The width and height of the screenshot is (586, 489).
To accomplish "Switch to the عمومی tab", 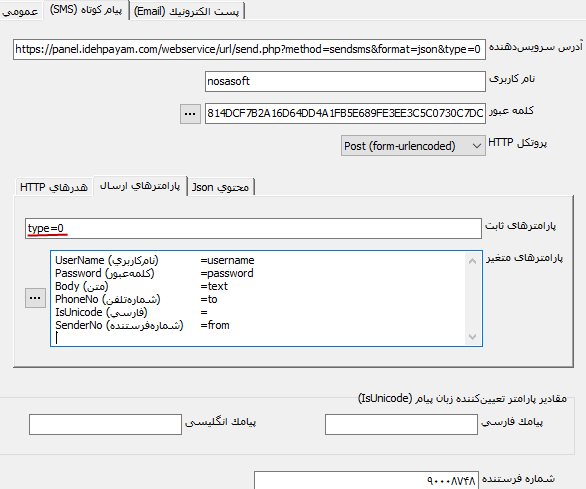I will click(x=20, y=11).
